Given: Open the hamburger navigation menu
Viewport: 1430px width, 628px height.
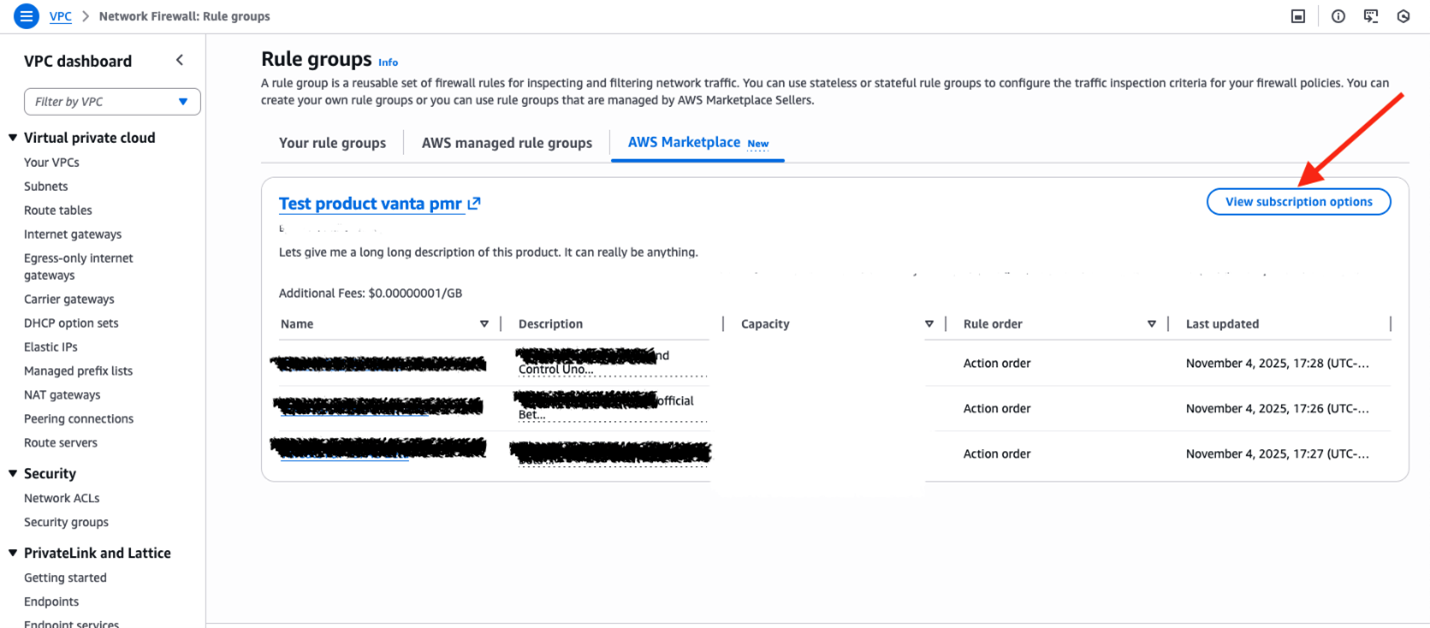Looking at the screenshot, I should click(x=25, y=16).
